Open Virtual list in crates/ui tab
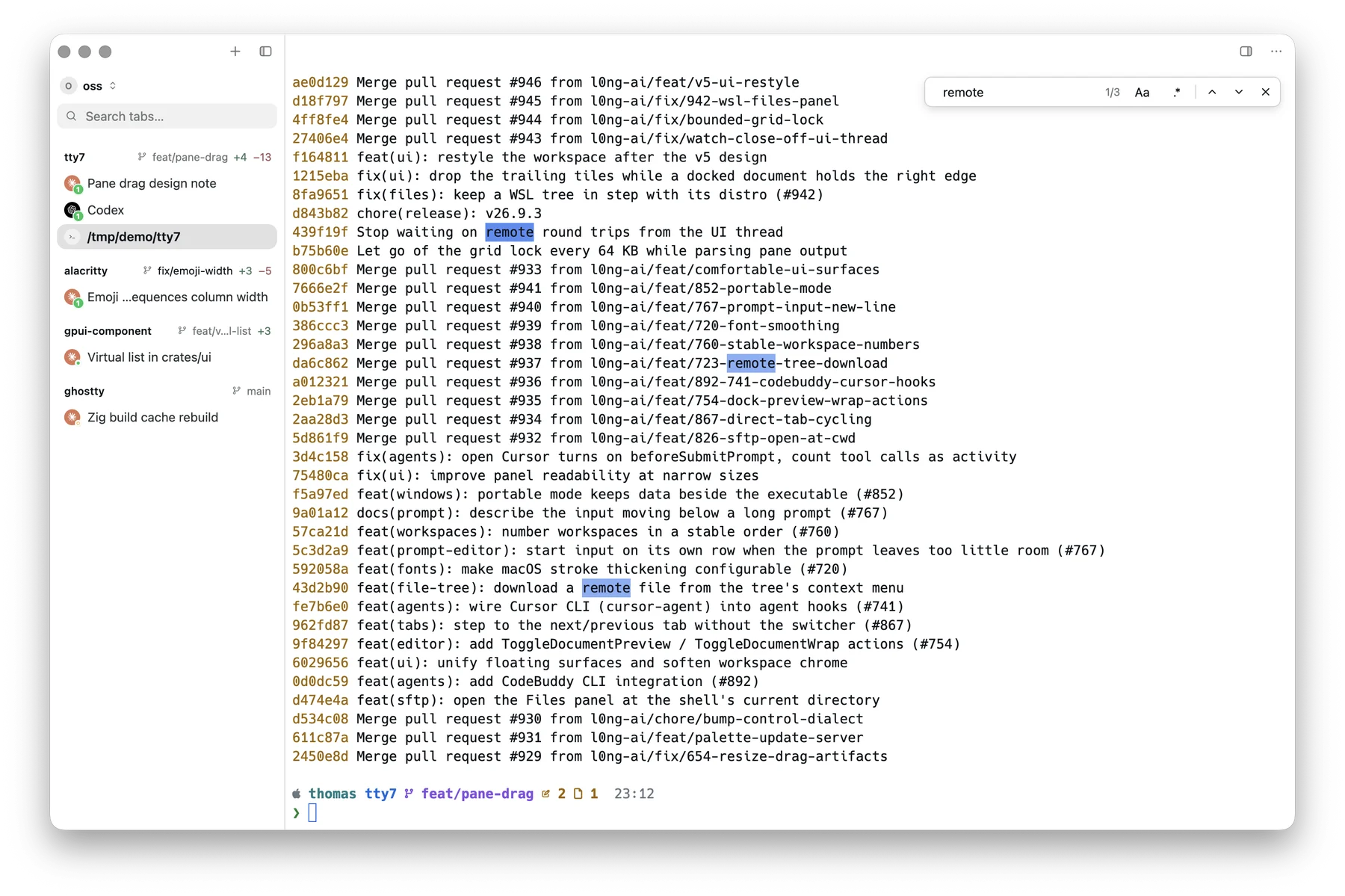 coord(167,357)
